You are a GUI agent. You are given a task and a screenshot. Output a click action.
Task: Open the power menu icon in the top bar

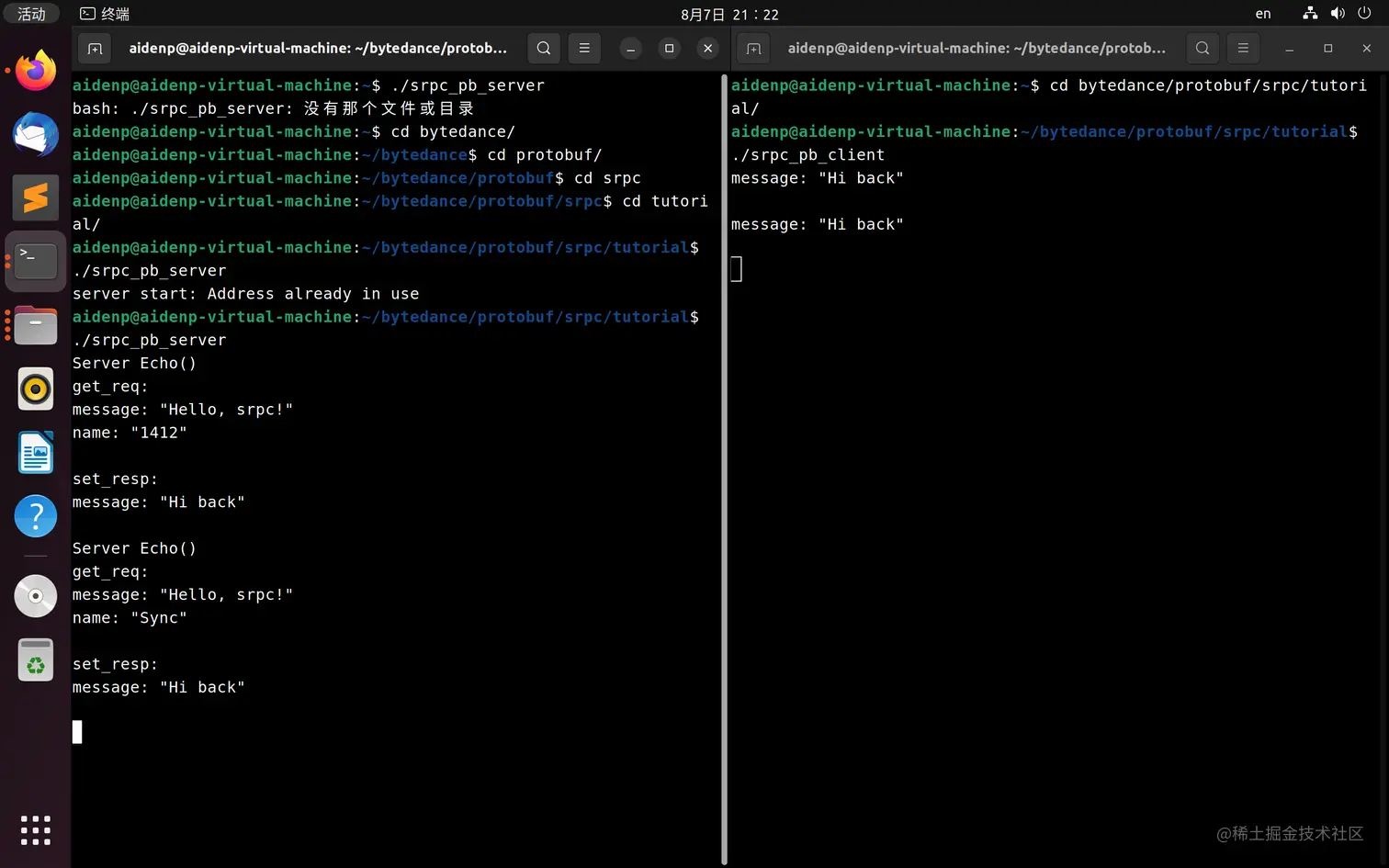coord(1364,14)
